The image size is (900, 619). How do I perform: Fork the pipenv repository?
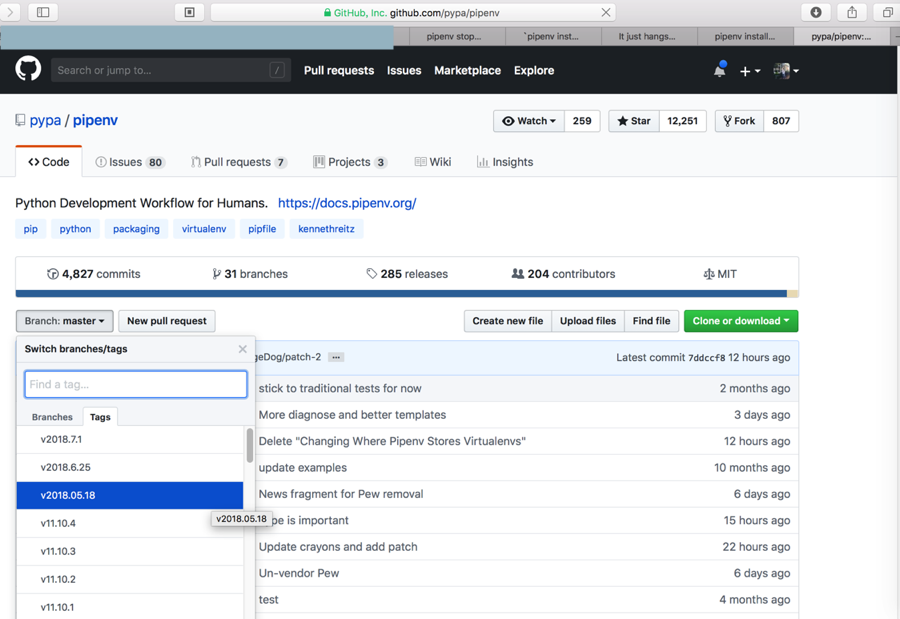coord(739,121)
